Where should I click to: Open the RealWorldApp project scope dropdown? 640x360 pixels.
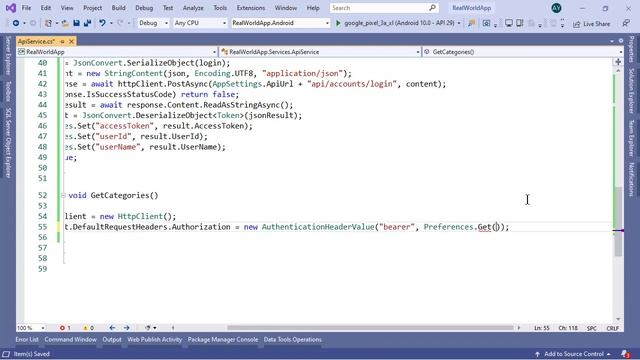click(x=117, y=52)
